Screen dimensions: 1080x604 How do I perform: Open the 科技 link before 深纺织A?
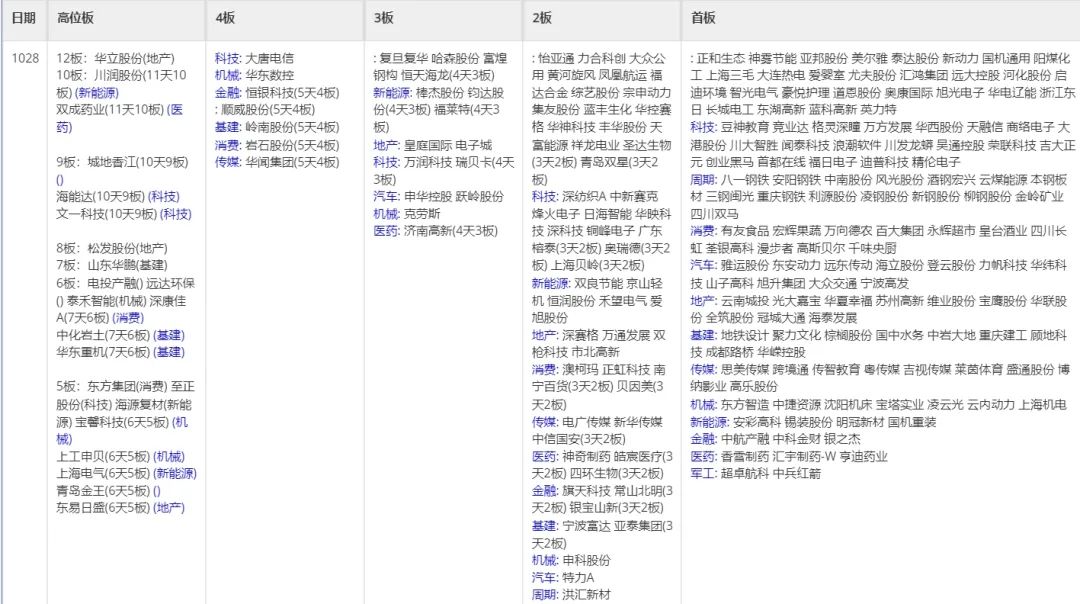pos(544,196)
